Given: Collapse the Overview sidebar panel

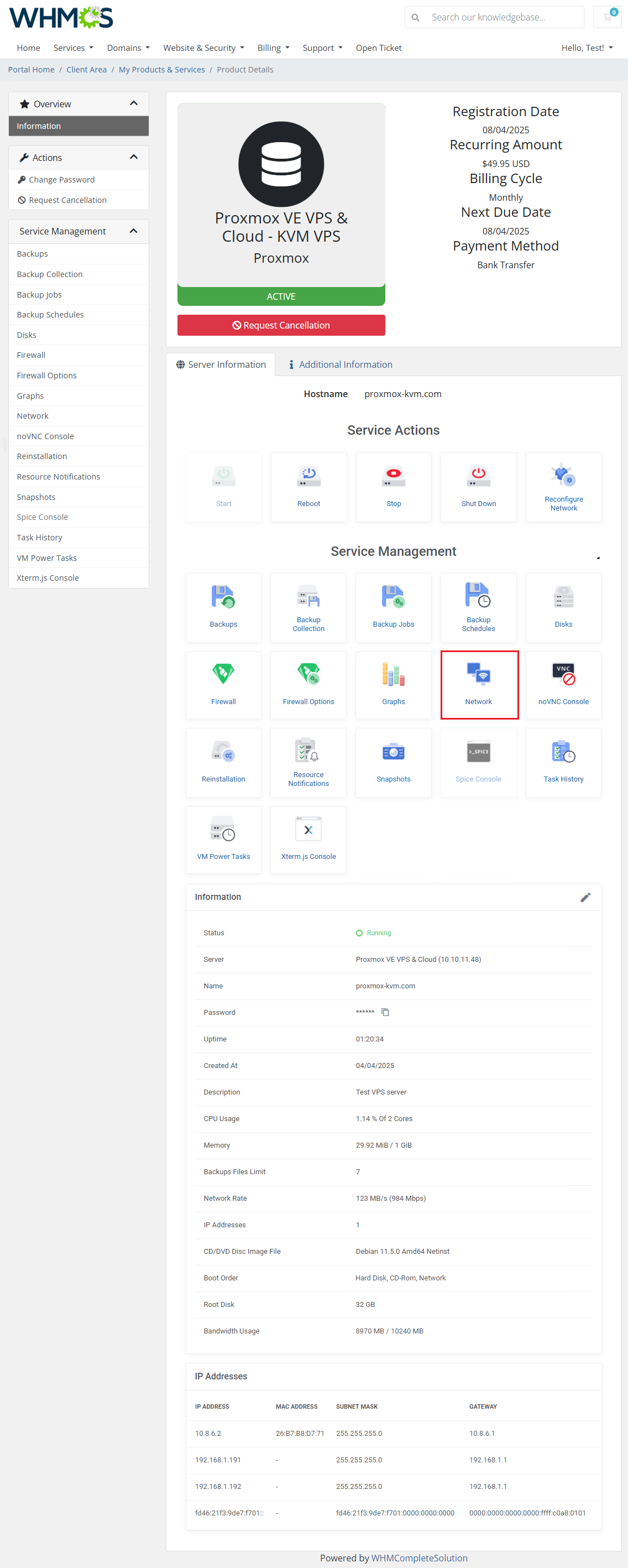Looking at the screenshot, I should point(134,104).
